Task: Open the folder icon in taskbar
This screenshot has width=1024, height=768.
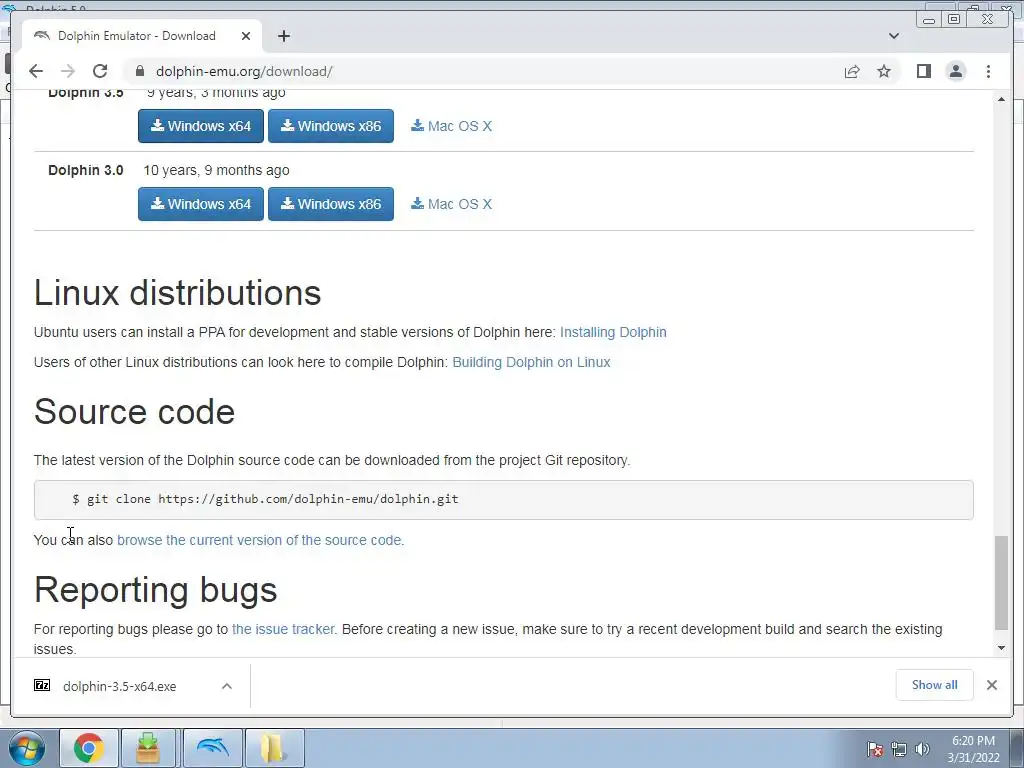Action: tap(274, 748)
